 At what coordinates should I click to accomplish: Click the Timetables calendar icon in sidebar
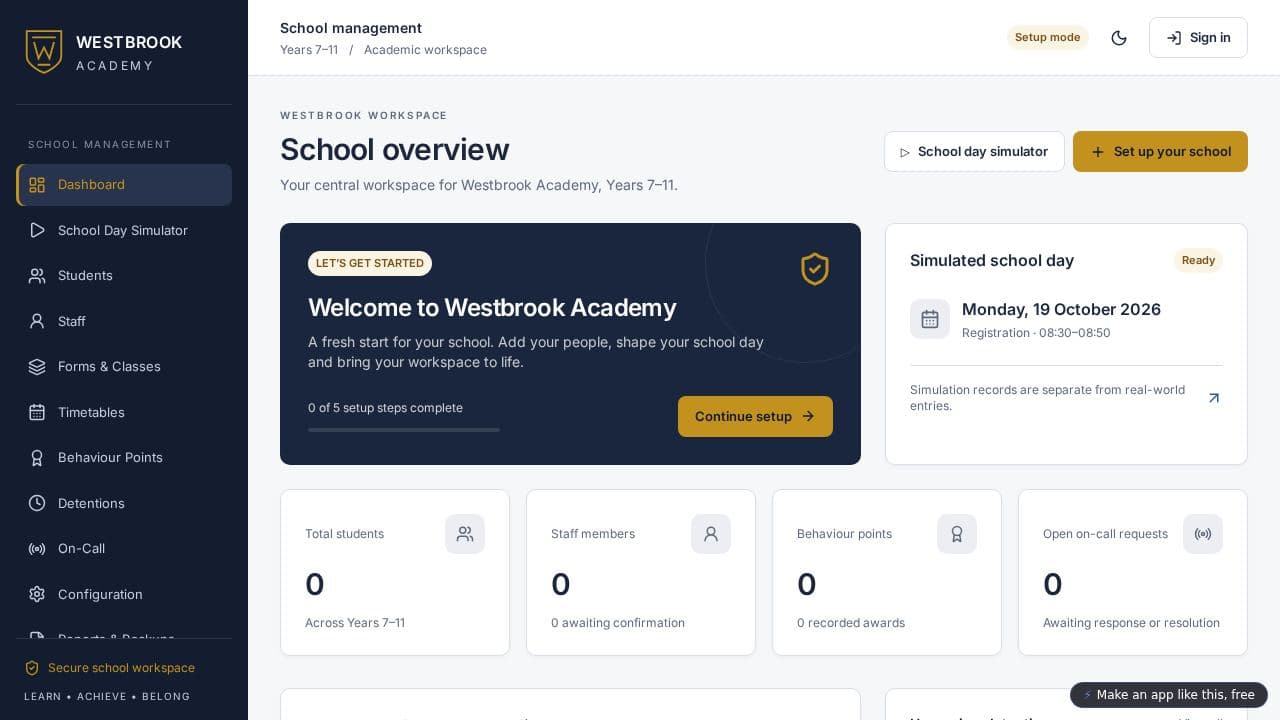click(37, 412)
